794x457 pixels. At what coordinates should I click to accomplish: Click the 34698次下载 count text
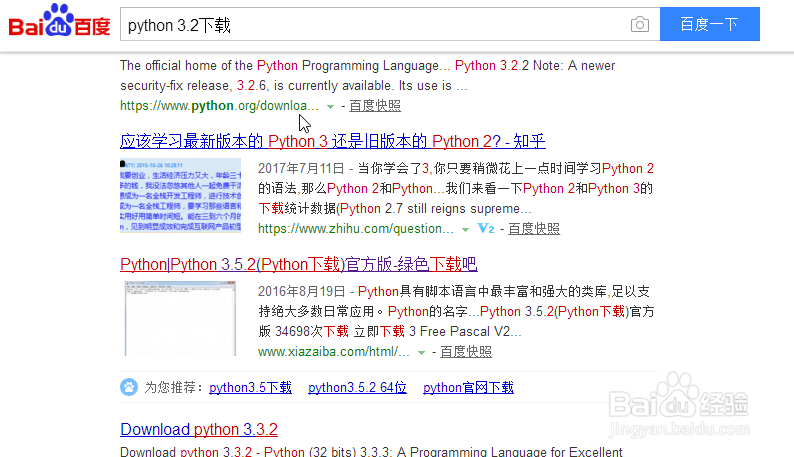312,331
